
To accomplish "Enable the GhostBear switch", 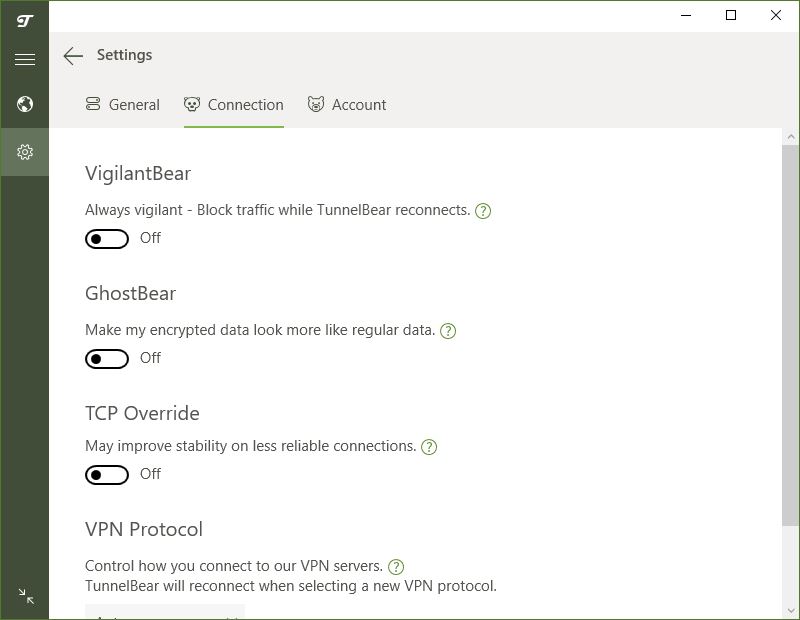I will (x=107, y=359).
